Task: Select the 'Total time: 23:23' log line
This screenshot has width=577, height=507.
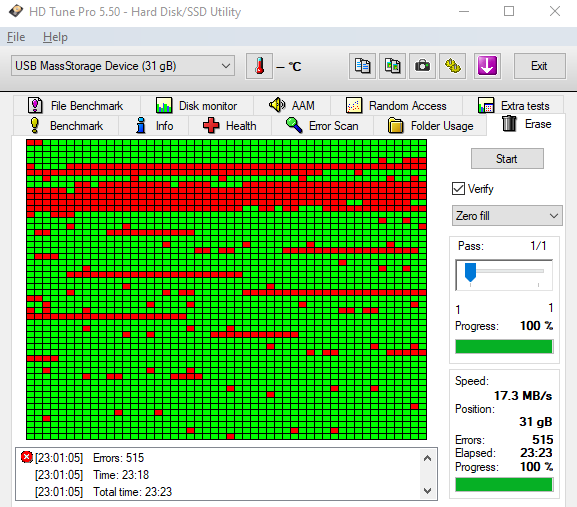Action: (132, 492)
